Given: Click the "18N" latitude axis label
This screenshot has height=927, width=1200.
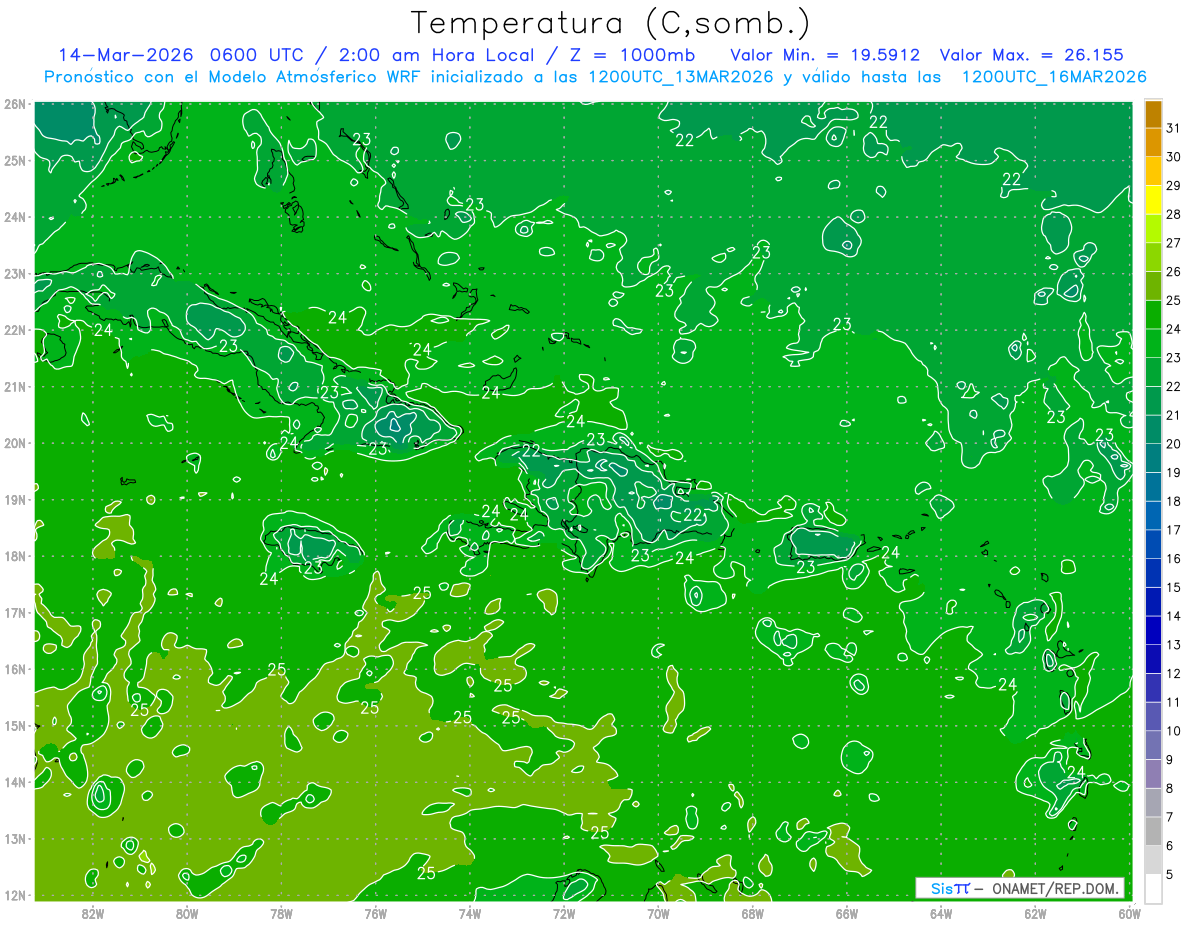Looking at the screenshot, I should pyautogui.click(x=14, y=556).
